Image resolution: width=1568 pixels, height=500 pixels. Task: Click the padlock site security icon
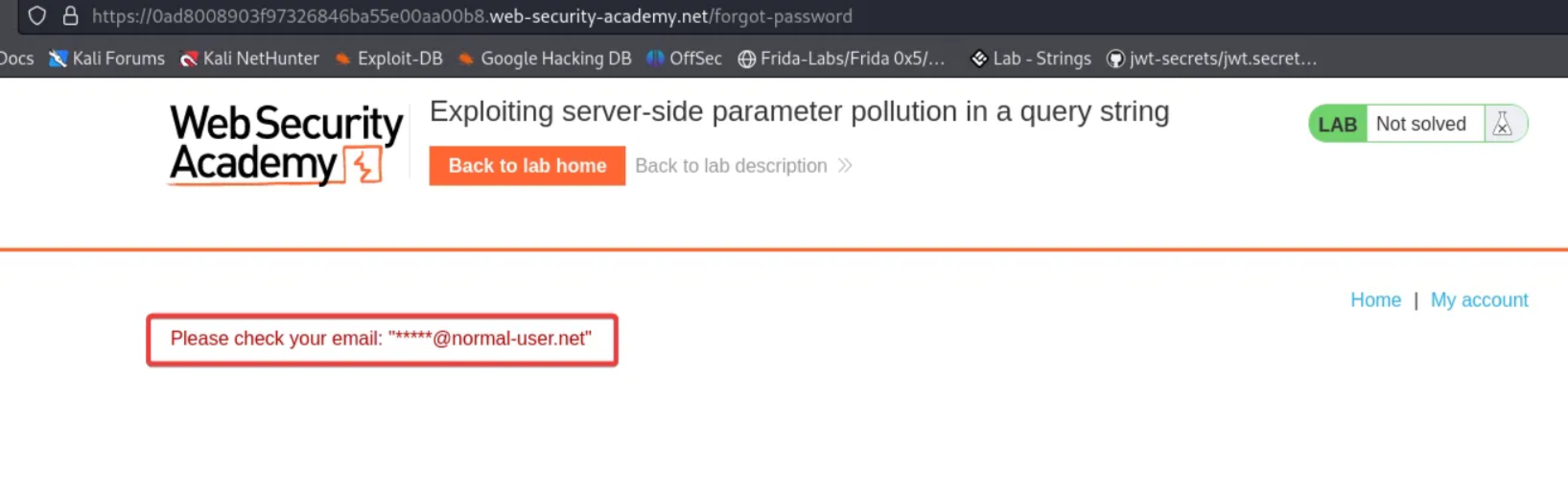click(70, 16)
